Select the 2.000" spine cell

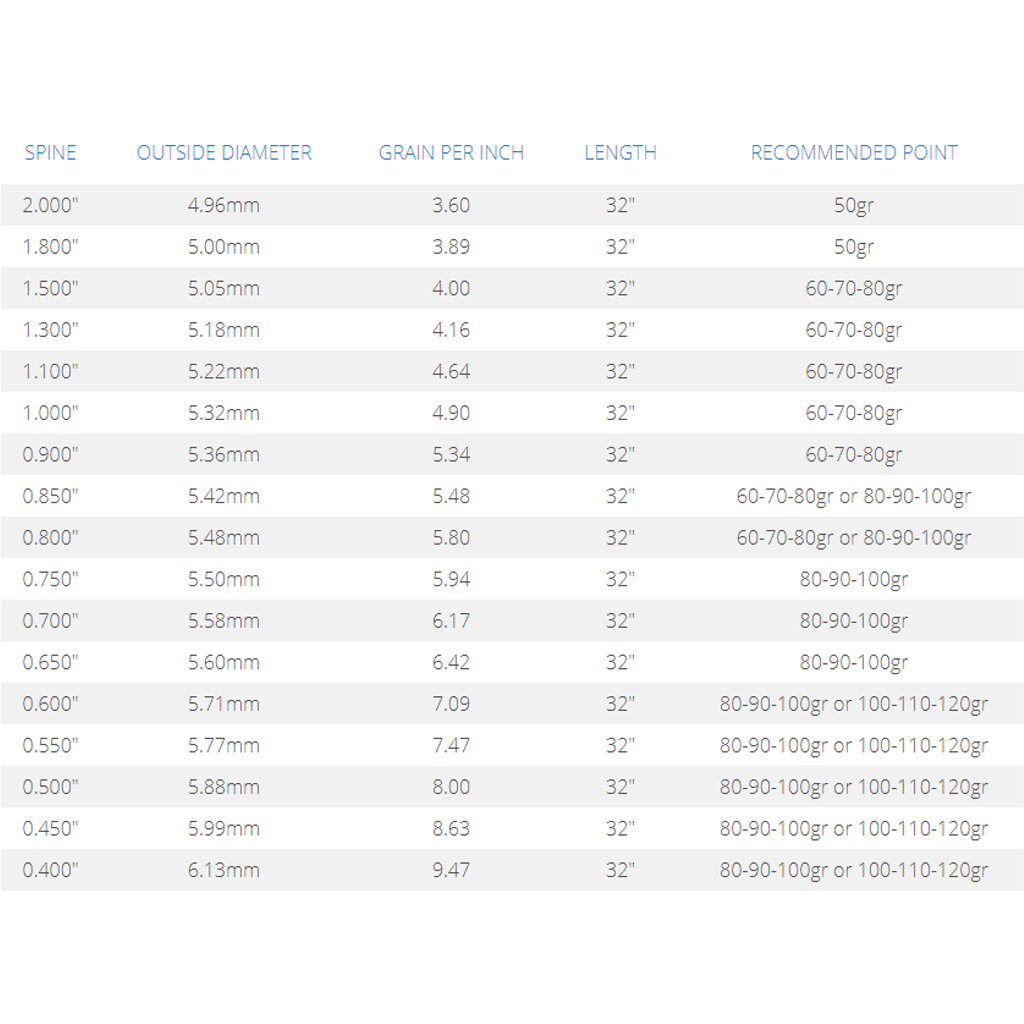(x=50, y=205)
